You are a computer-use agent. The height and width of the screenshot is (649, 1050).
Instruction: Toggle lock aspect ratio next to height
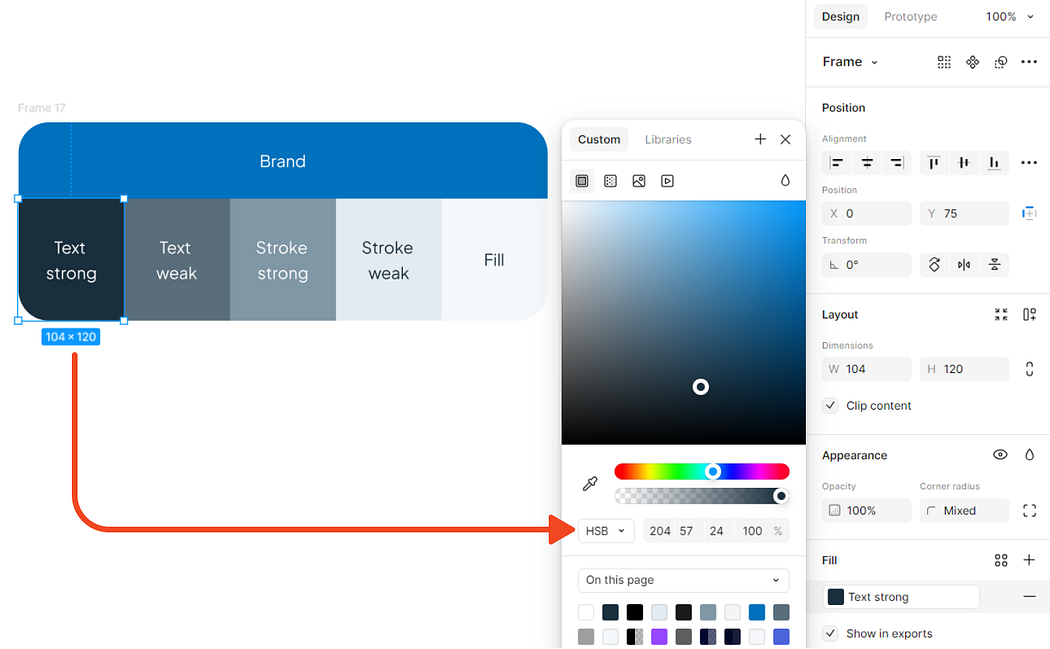(1029, 369)
